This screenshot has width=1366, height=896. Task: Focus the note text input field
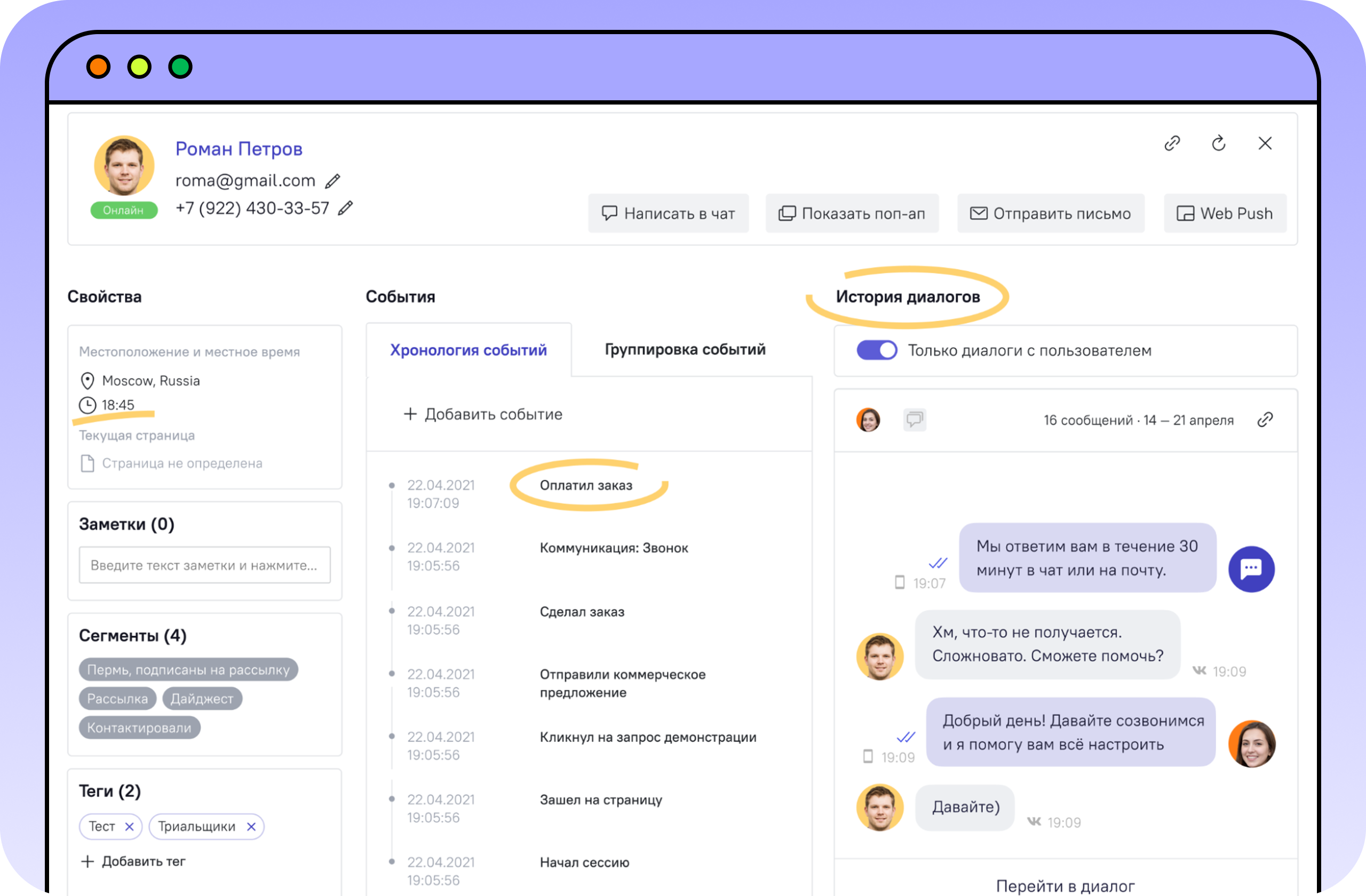pos(205,565)
